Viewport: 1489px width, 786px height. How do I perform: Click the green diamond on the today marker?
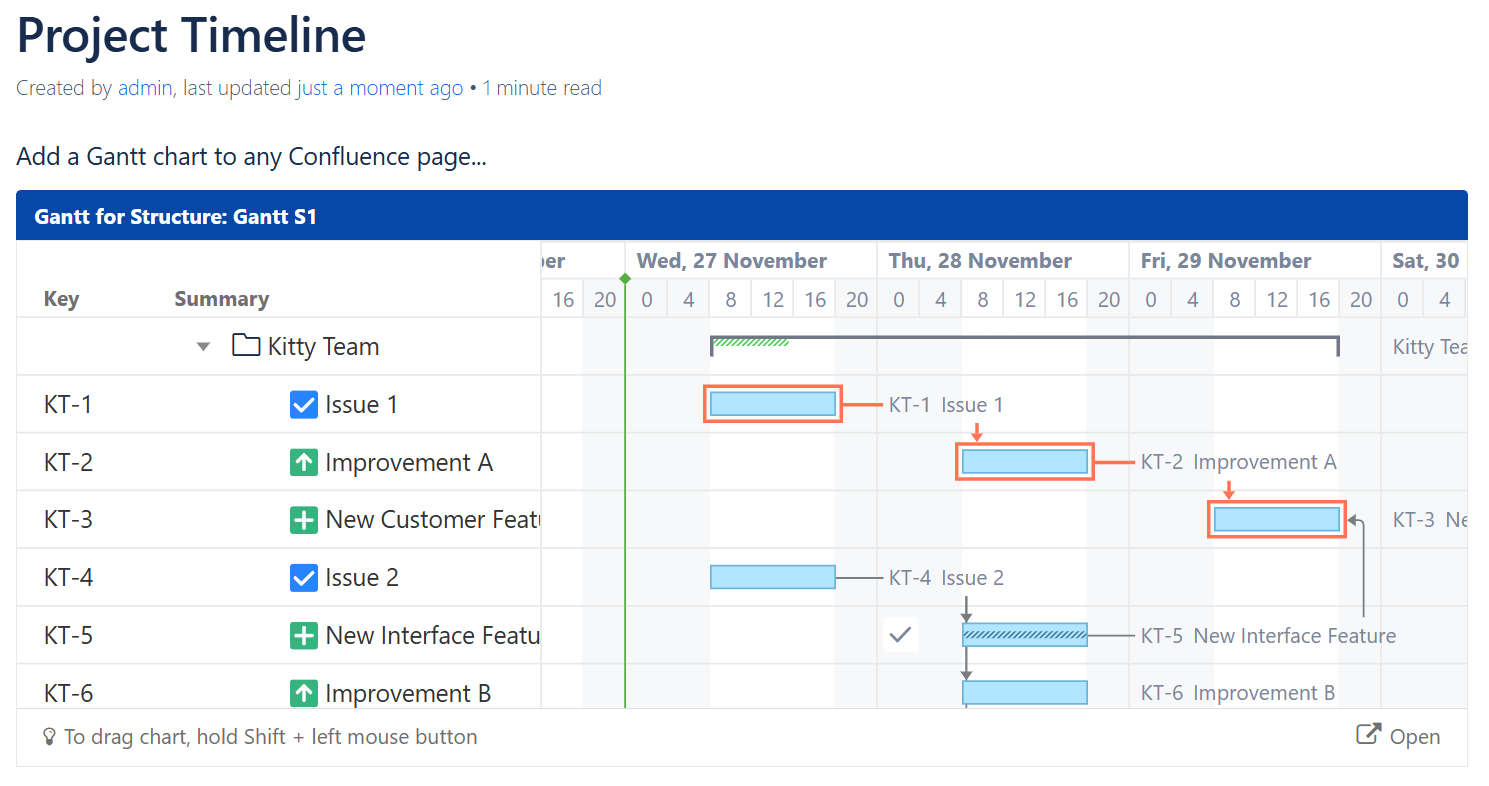point(625,279)
